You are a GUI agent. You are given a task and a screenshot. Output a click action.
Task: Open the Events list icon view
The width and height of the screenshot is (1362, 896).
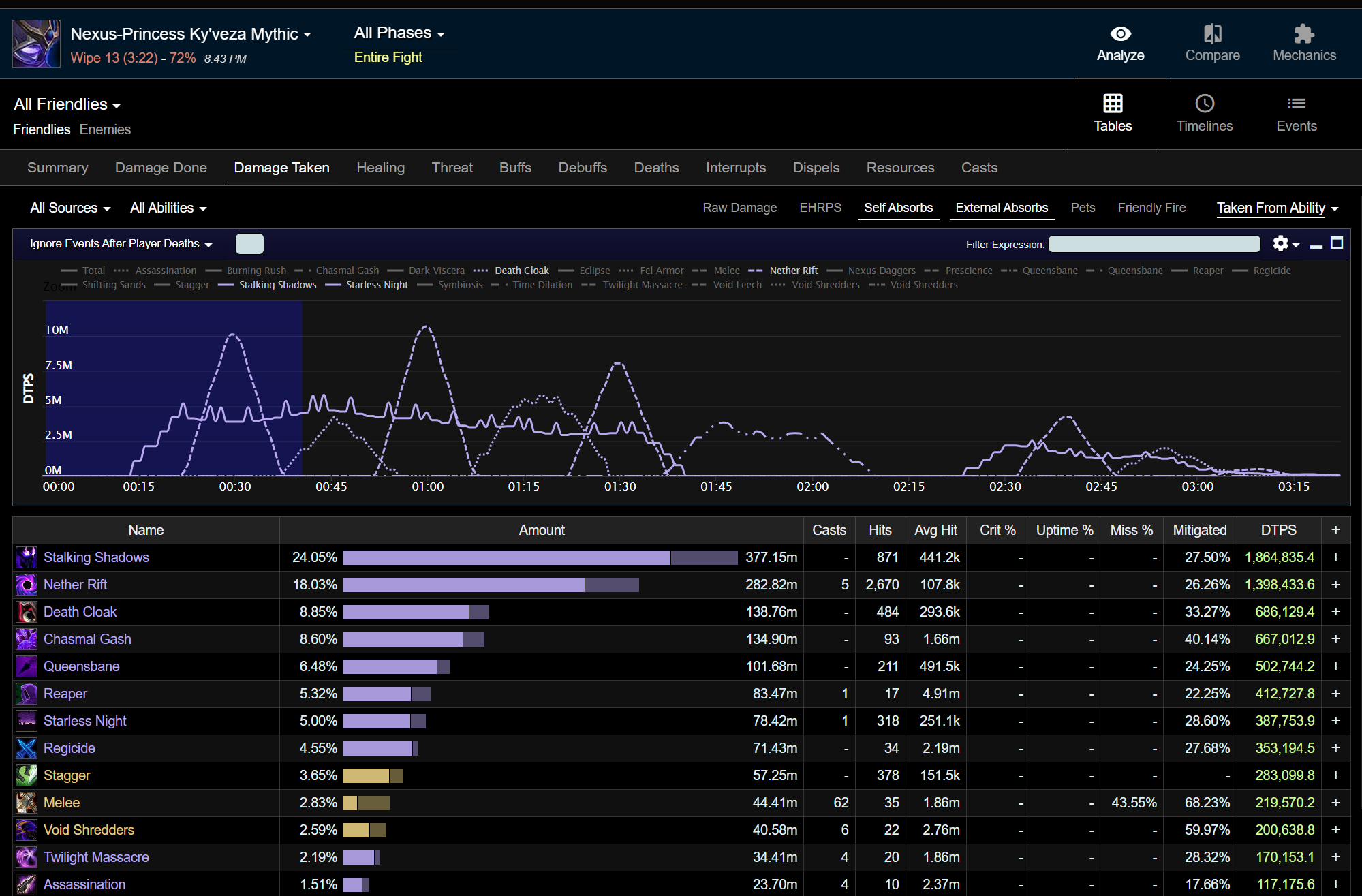click(x=1296, y=104)
